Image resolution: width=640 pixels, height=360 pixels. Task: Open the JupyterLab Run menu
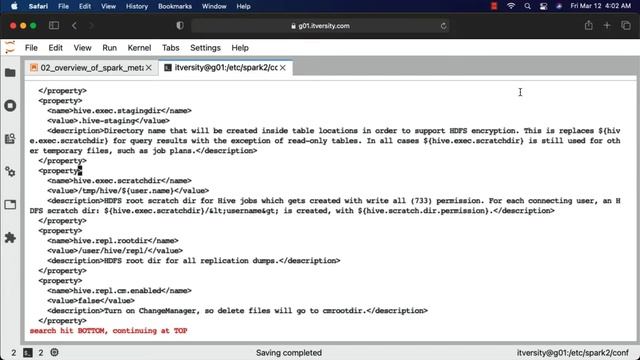tap(109, 48)
